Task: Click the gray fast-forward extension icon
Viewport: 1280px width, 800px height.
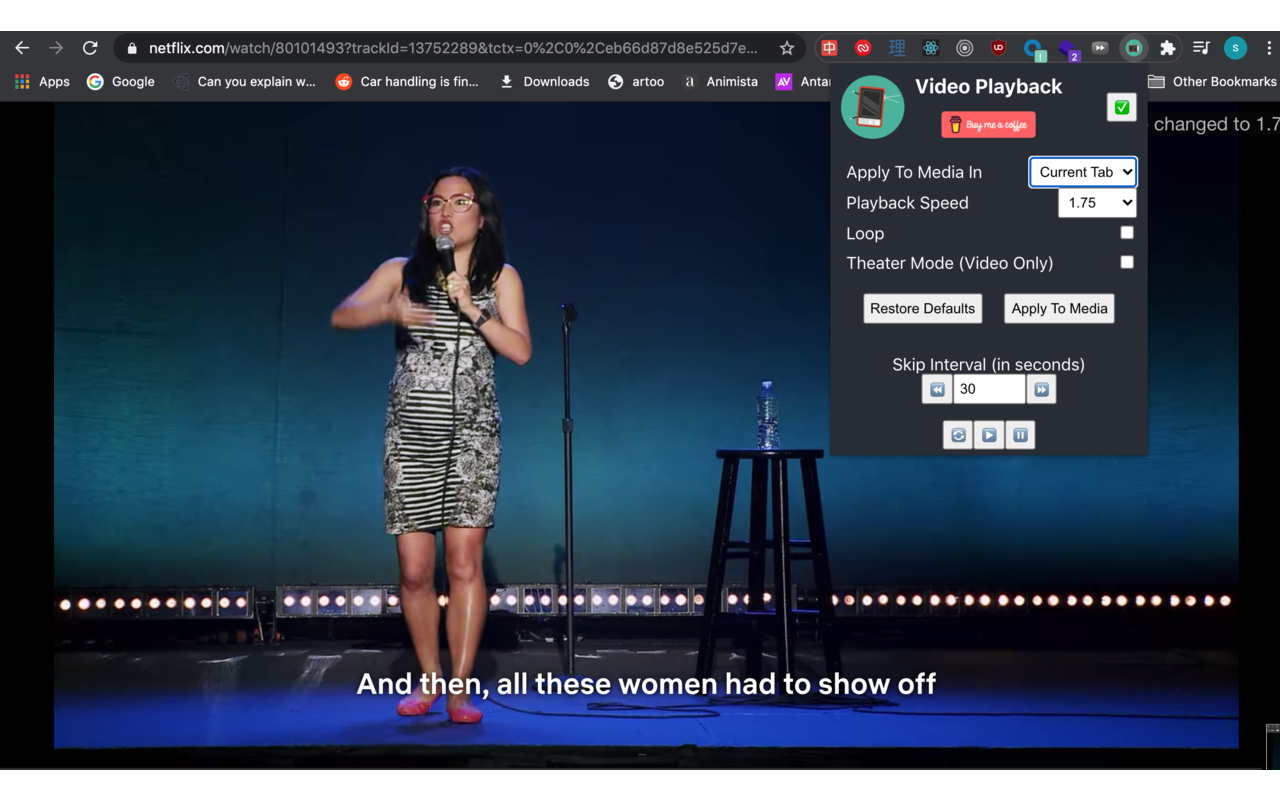Action: (1100, 48)
